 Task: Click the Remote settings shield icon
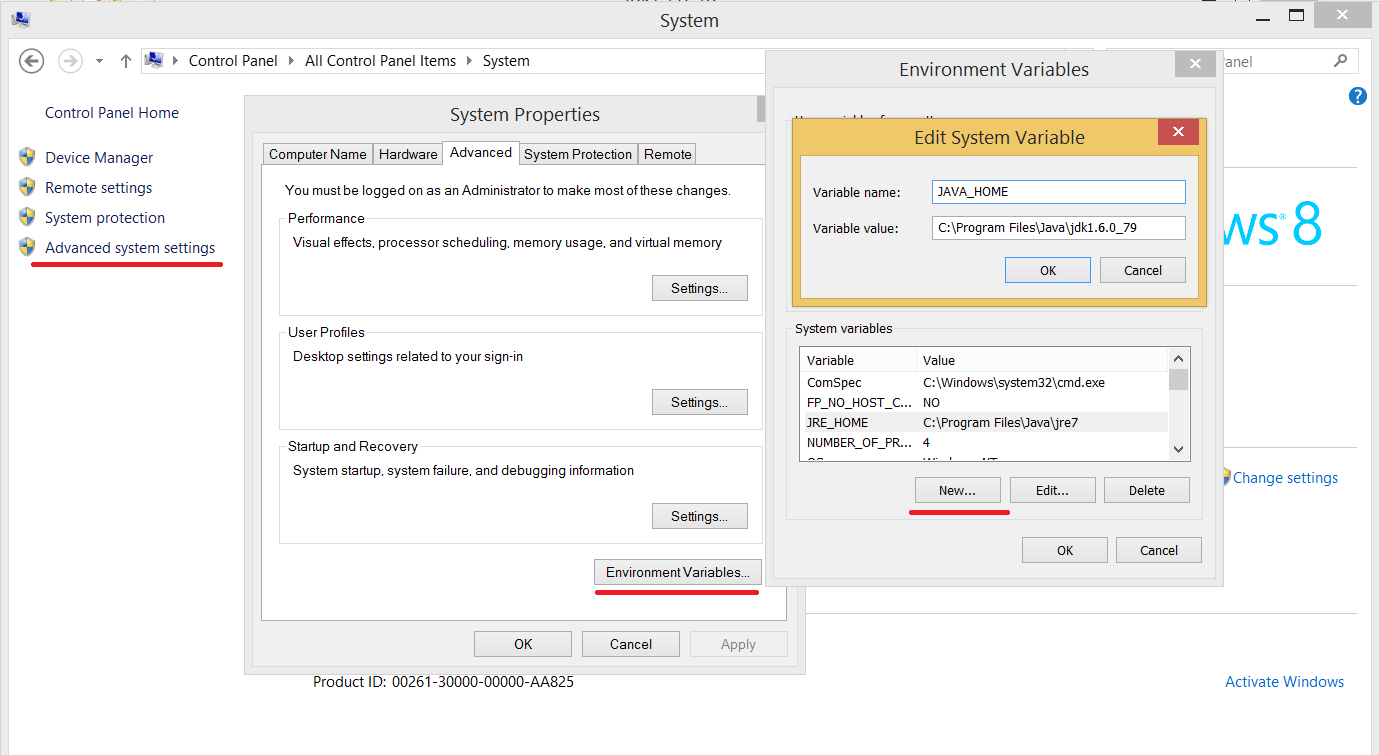[x=27, y=187]
